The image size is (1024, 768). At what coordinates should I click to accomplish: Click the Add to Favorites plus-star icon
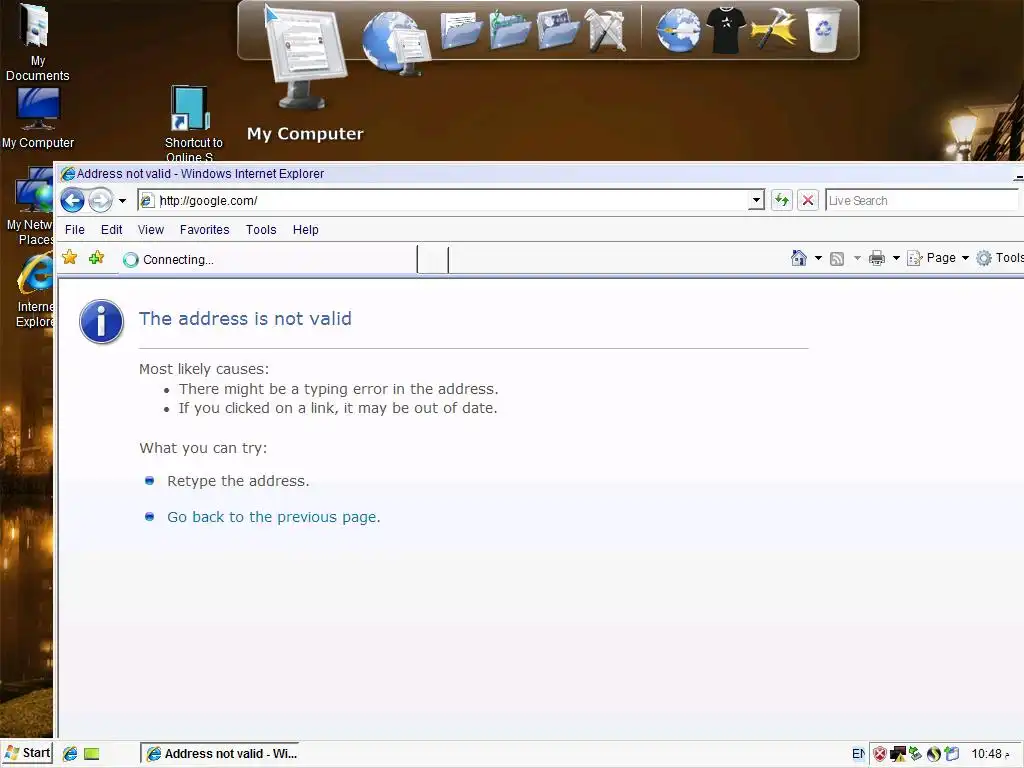click(96, 258)
